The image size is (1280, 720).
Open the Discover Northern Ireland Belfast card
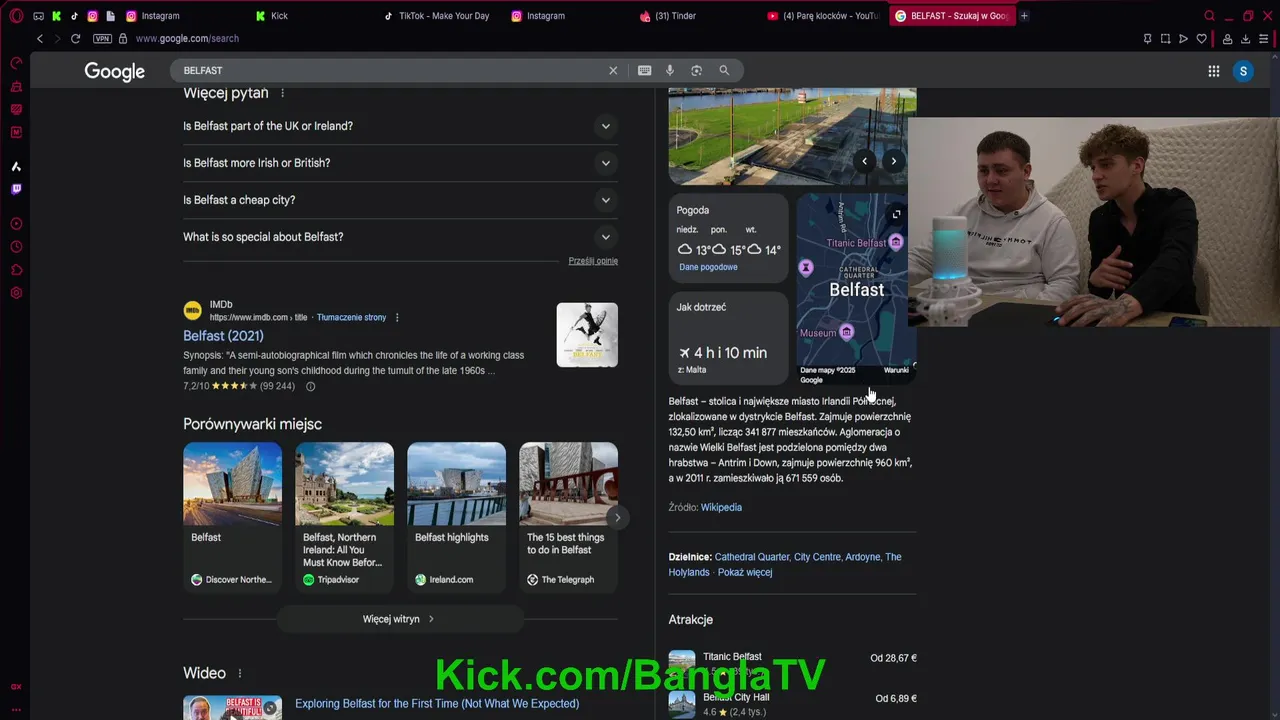point(232,517)
